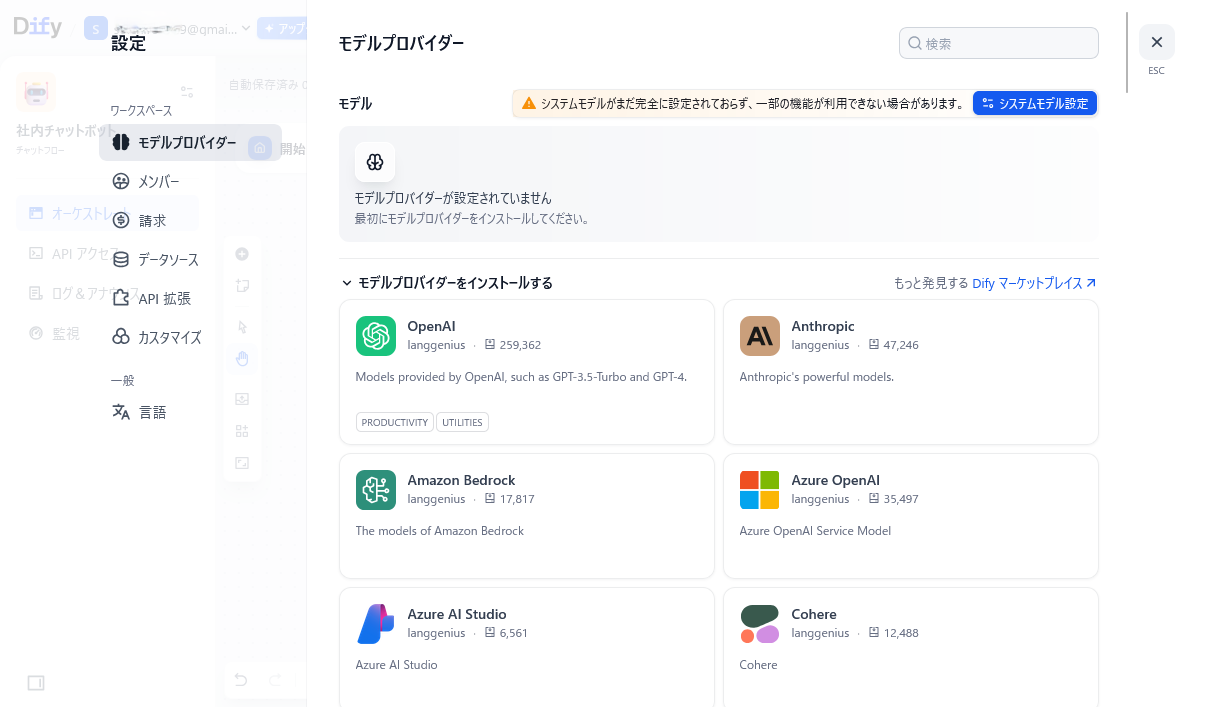The height and width of the screenshot is (707, 1213).
Task: Click the search field in model providers
Action: [998, 43]
